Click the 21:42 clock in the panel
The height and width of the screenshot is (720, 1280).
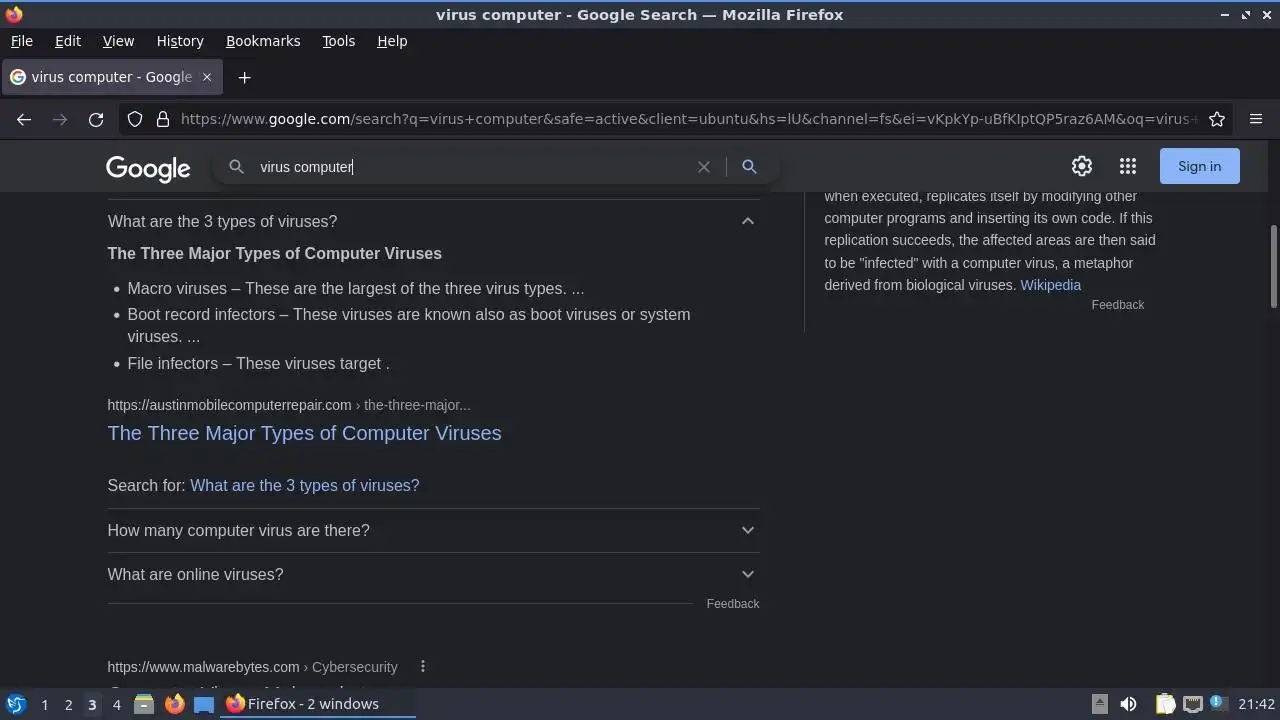1256,704
